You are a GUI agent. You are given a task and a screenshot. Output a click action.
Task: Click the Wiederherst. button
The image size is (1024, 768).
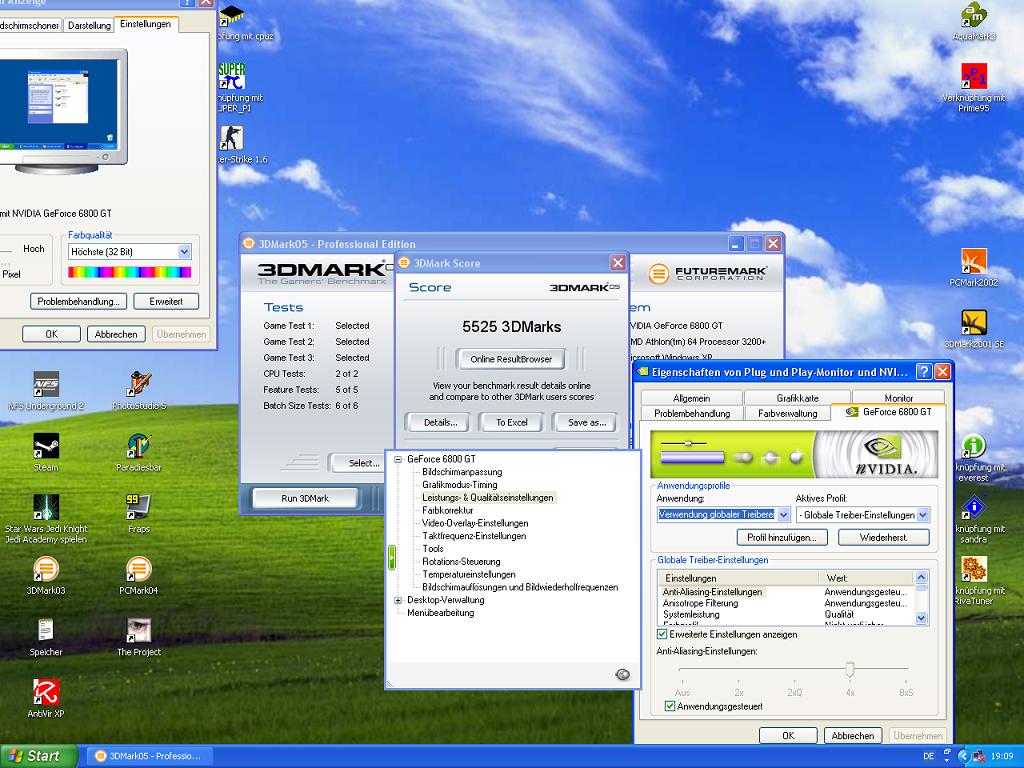[x=884, y=537]
